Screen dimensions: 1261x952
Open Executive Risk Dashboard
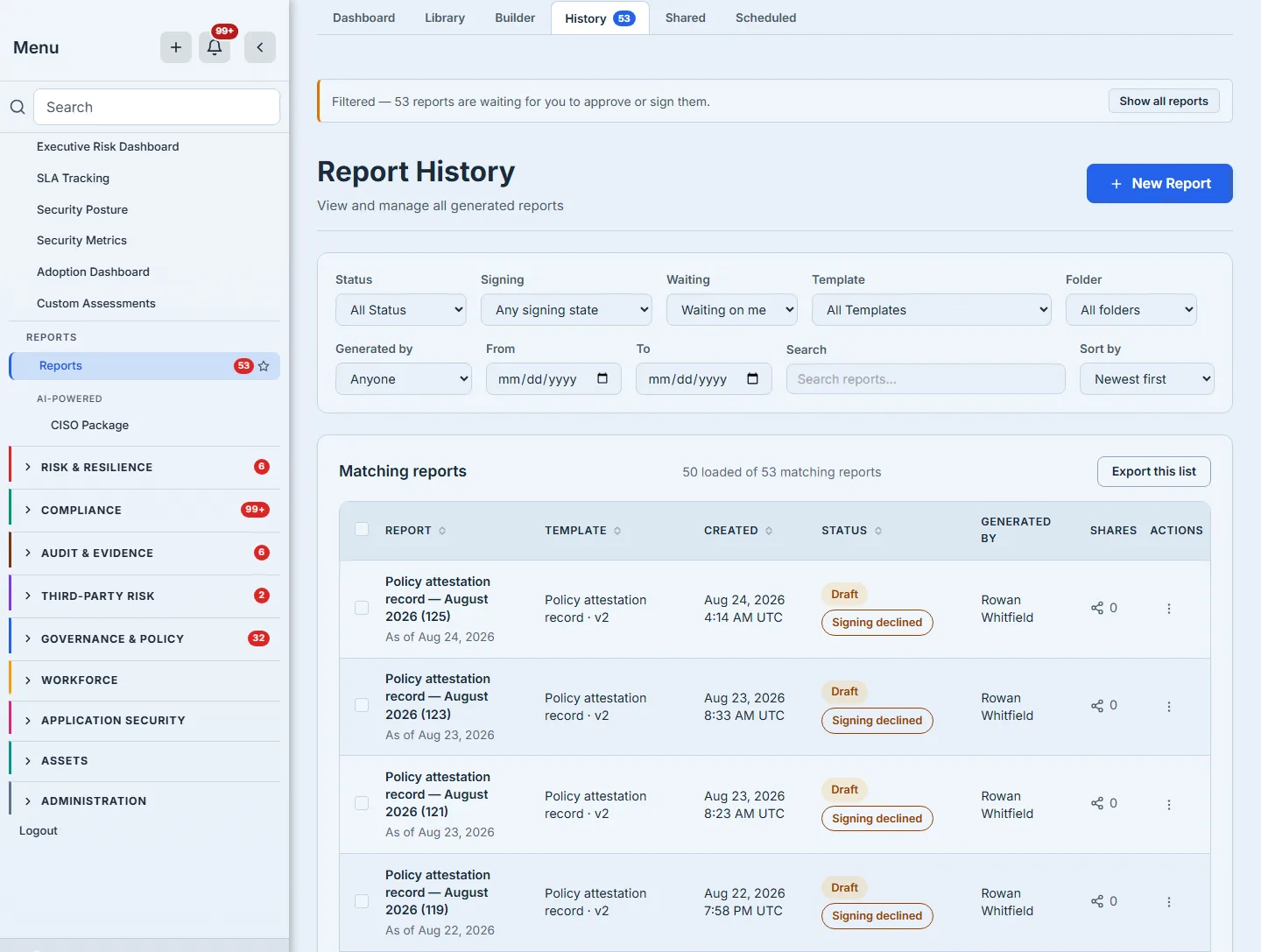[108, 147]
